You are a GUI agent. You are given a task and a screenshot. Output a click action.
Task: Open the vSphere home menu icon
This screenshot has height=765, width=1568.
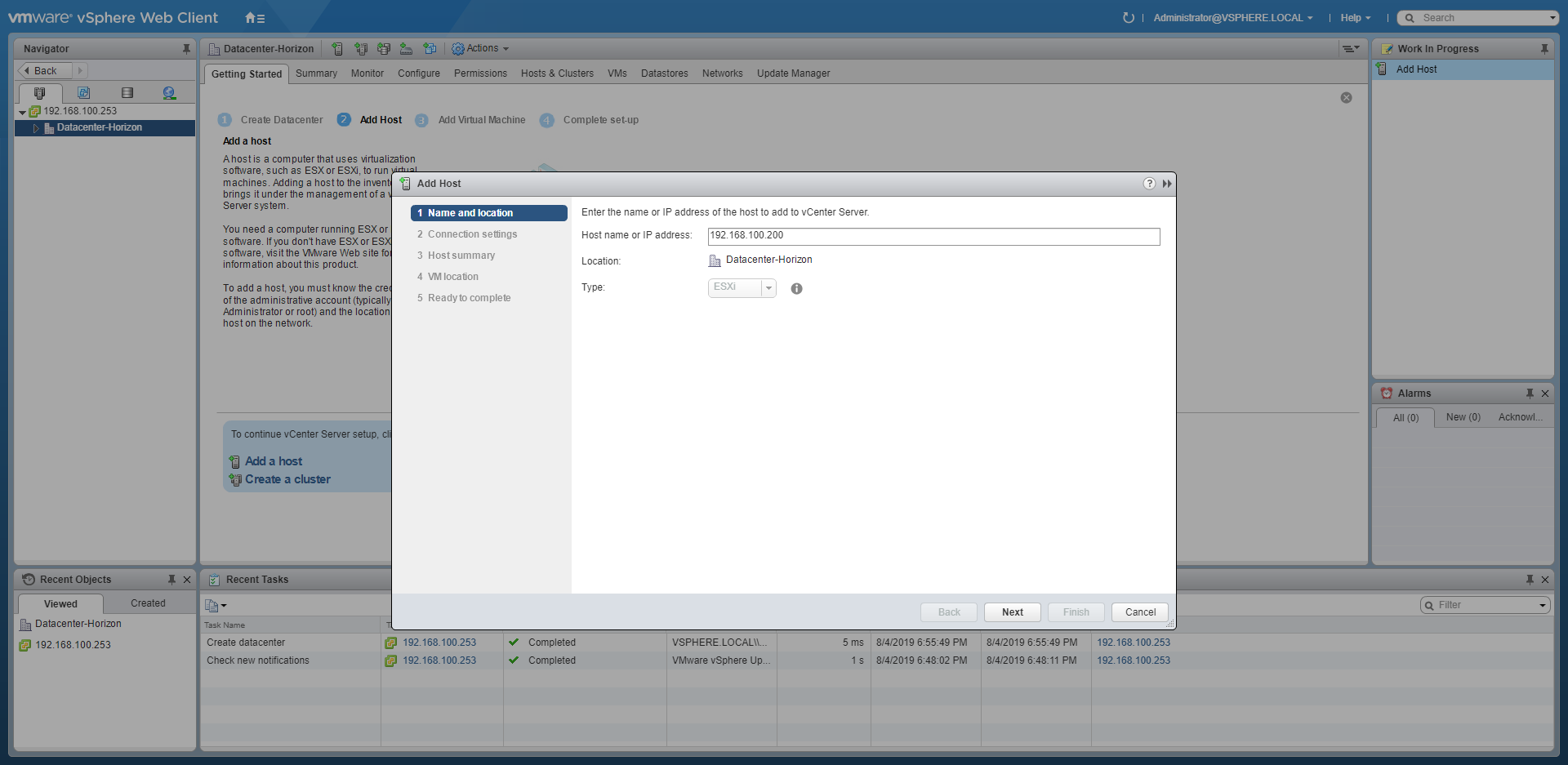click(255, 18)
